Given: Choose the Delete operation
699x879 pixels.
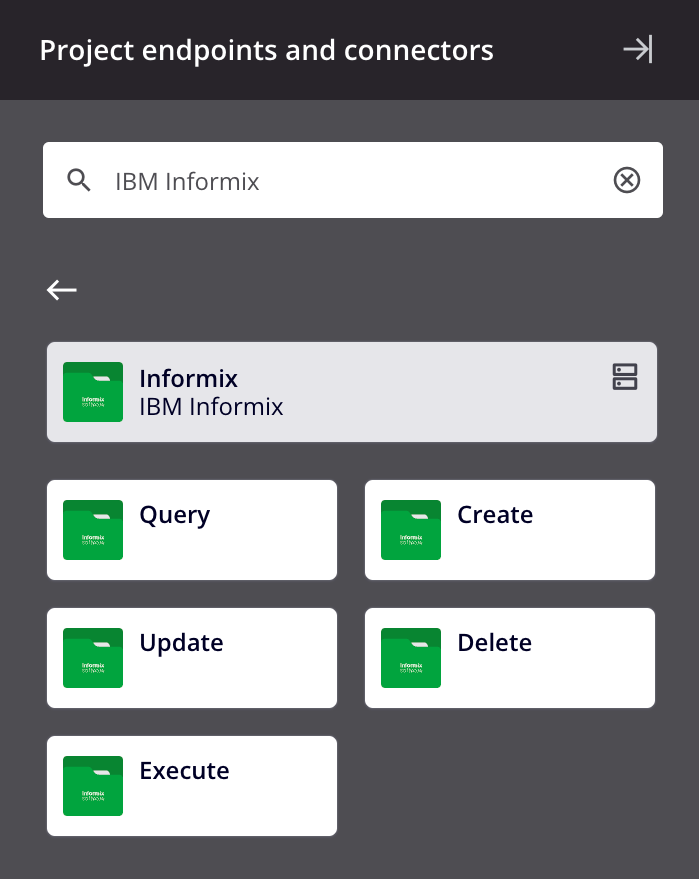Looking at the screenshot, I should point(510,658).
